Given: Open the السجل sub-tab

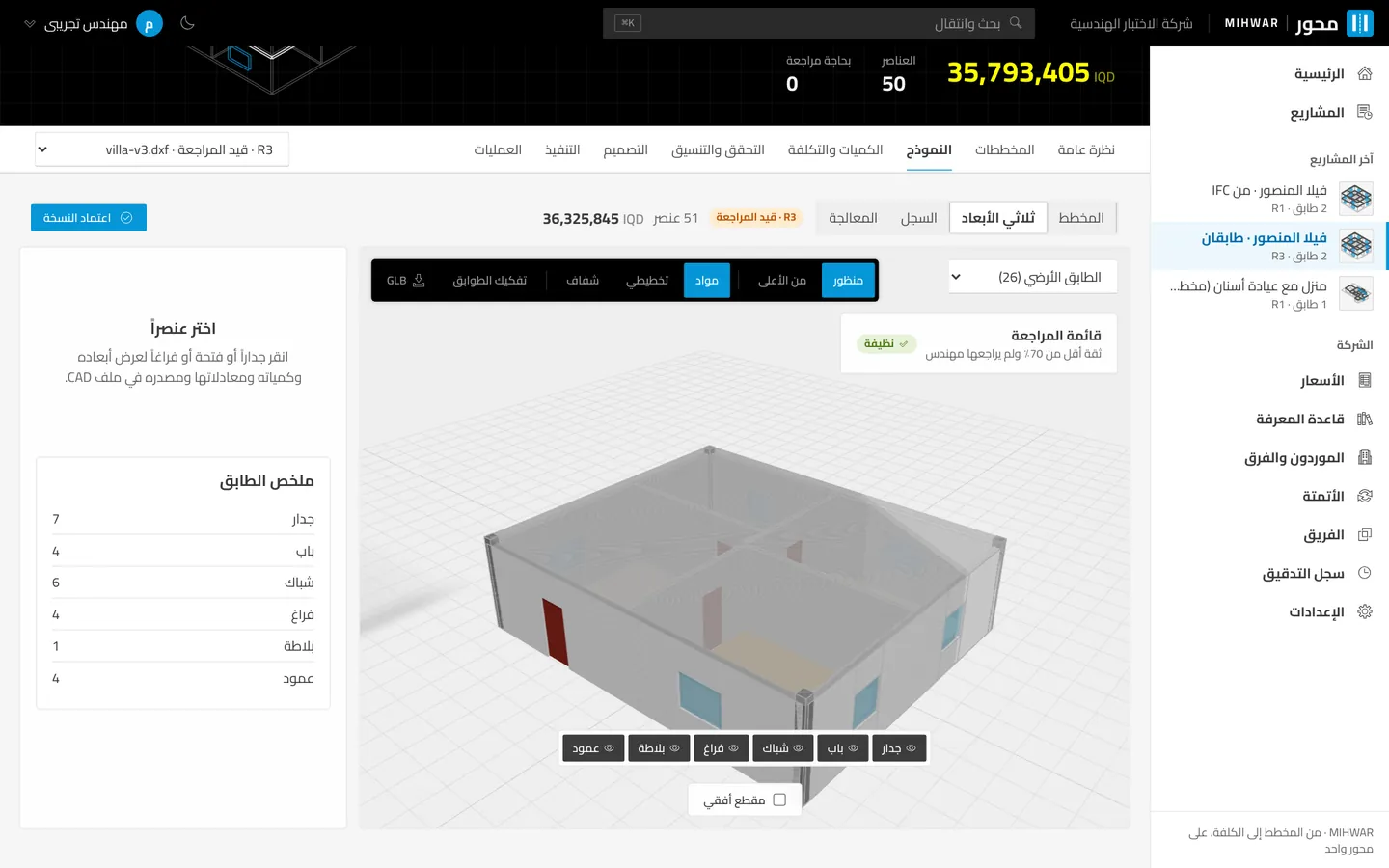Looking at the screenshot, I should (x=919, y=218).
